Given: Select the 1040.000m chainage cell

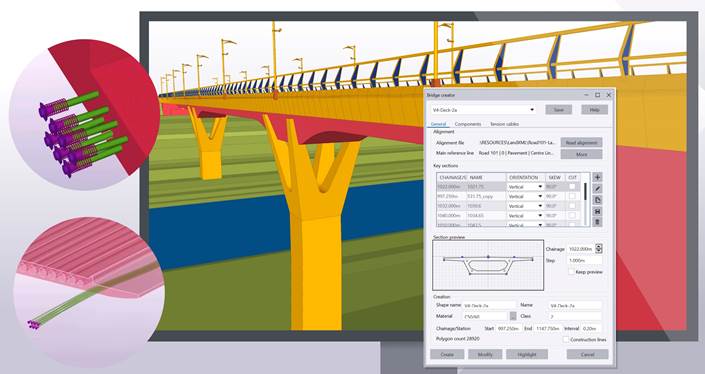Looking at the screenshot, I should tap(451, 215).
